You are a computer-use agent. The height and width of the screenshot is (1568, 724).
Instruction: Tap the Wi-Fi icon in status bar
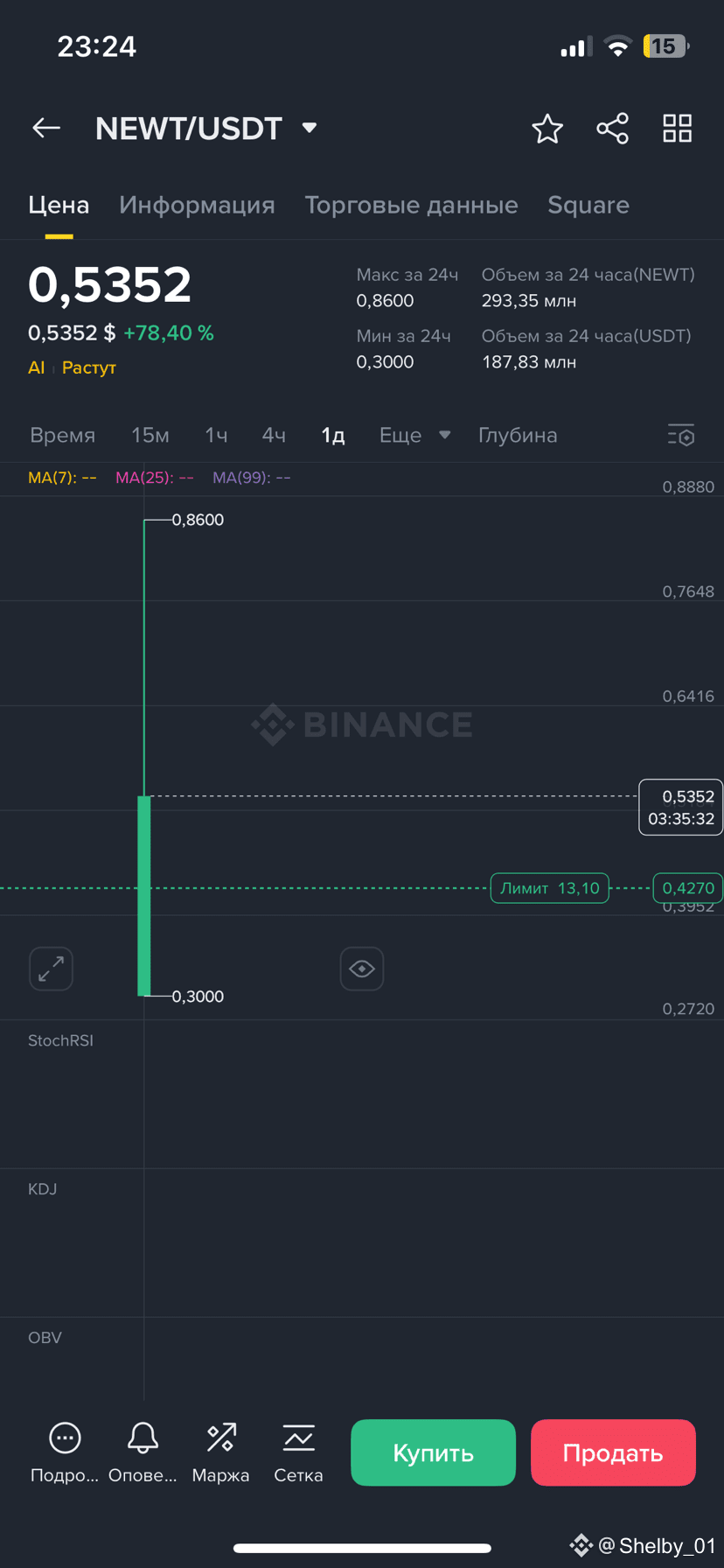pos(618,46)
